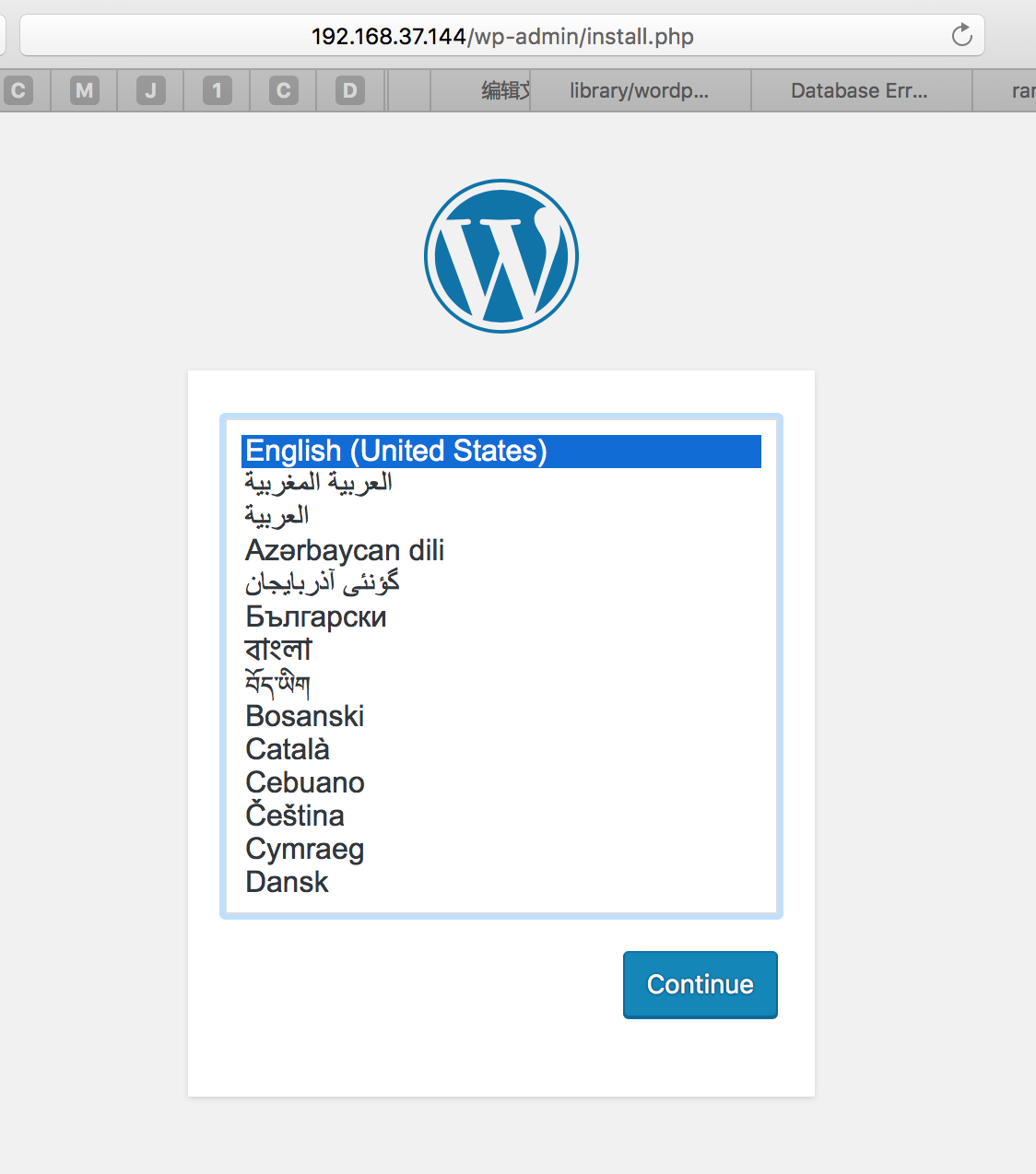Open the pinned tab labeled J

click(150, 90)
